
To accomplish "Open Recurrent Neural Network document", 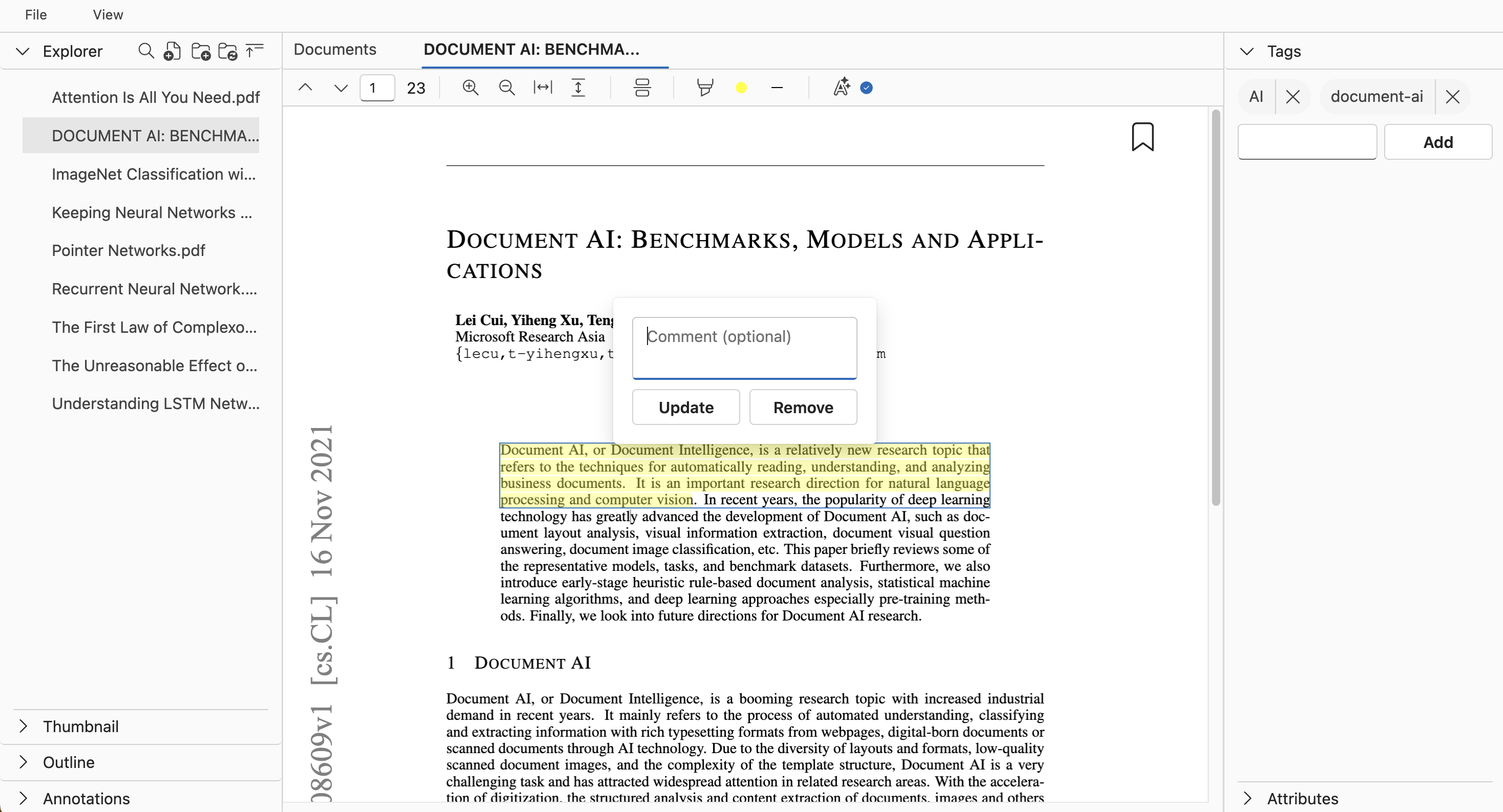I will coord(154,289).
